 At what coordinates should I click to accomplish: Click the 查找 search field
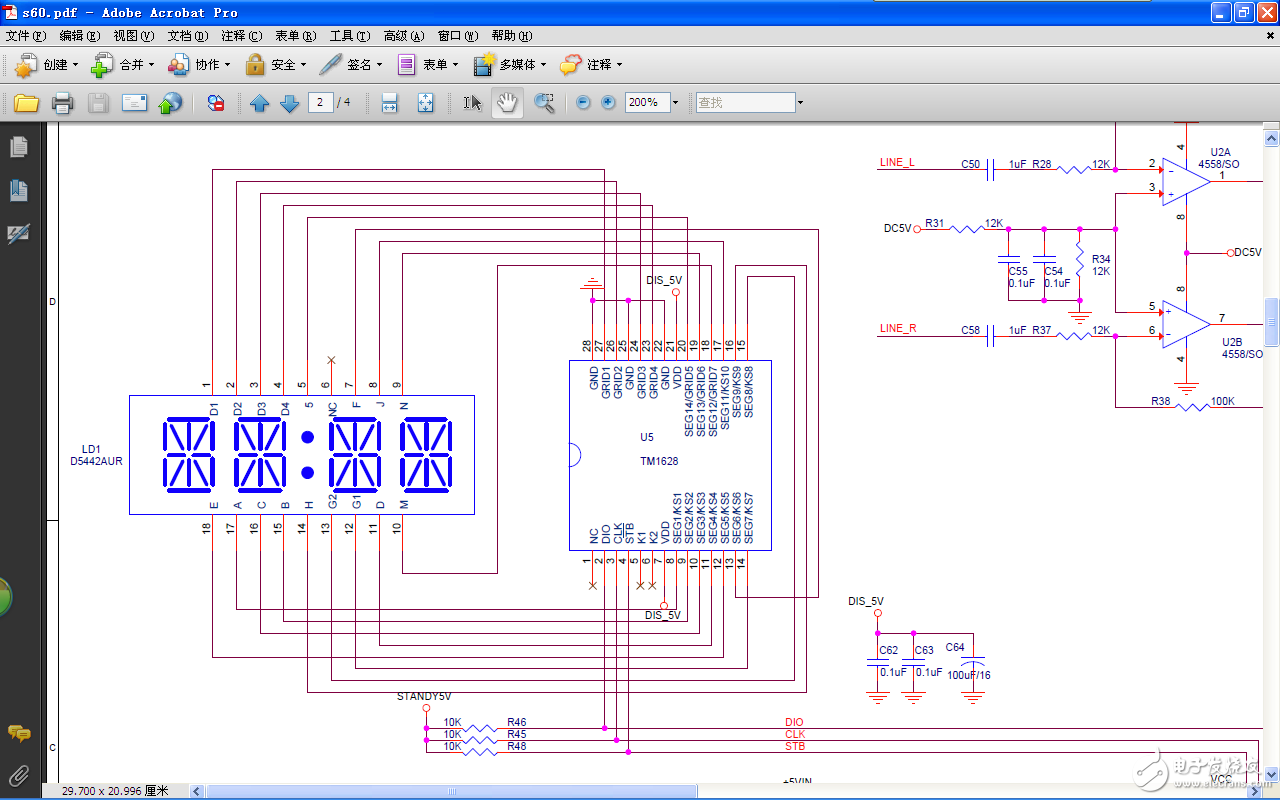click(x=744, y=102)
